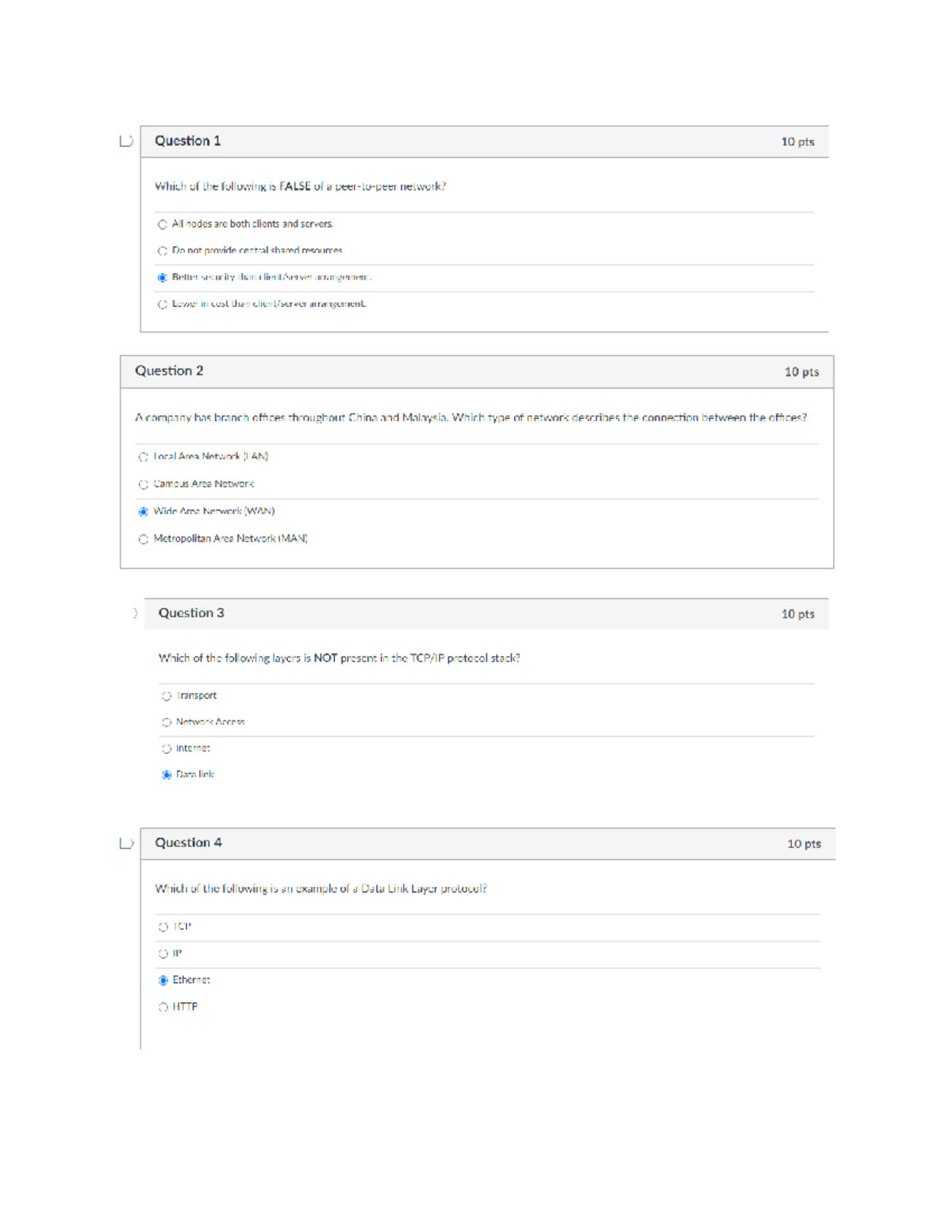The height and width of the screenshot is (1232, 952).
Task: Click the Question 2 header title
Action: tap(169, 370)
